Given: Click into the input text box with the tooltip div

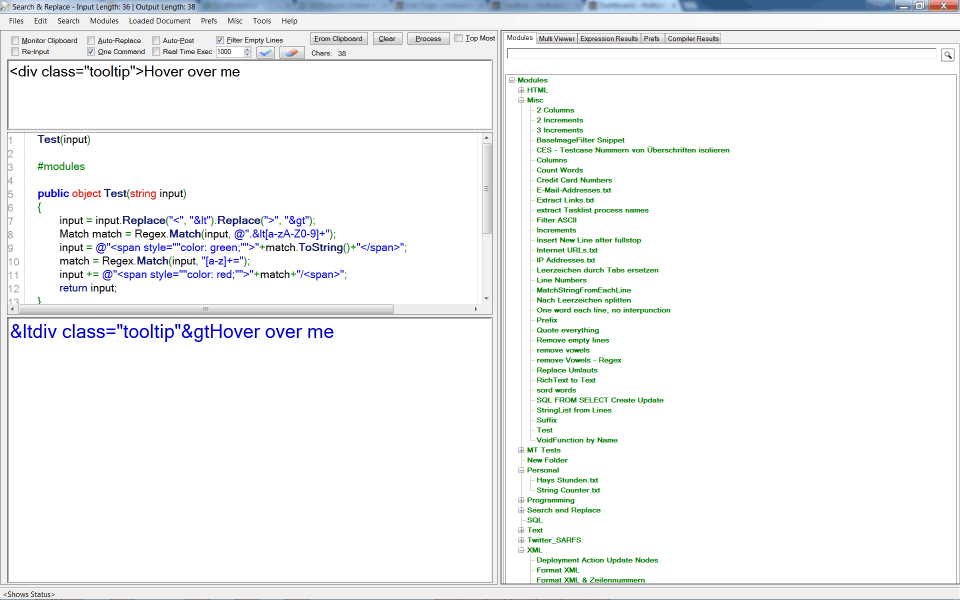Looking at the screenshot, I should (250, 94).
